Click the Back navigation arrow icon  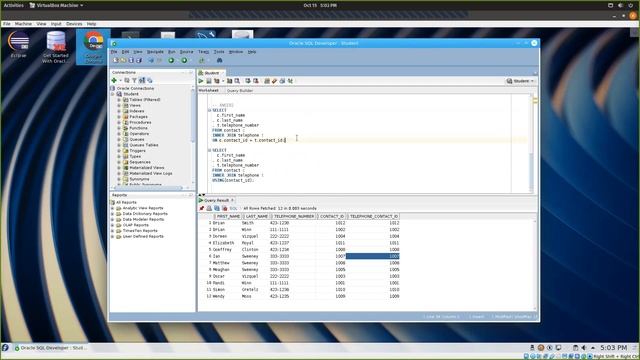[151, 60]
